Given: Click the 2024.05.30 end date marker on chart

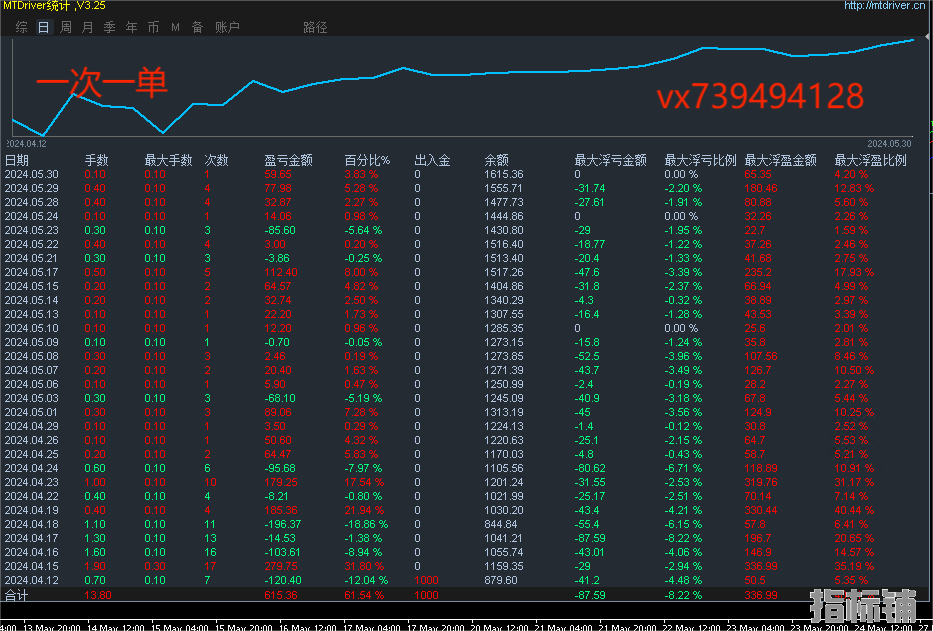Looking at the screenshot, I should [x=889, y=143].
